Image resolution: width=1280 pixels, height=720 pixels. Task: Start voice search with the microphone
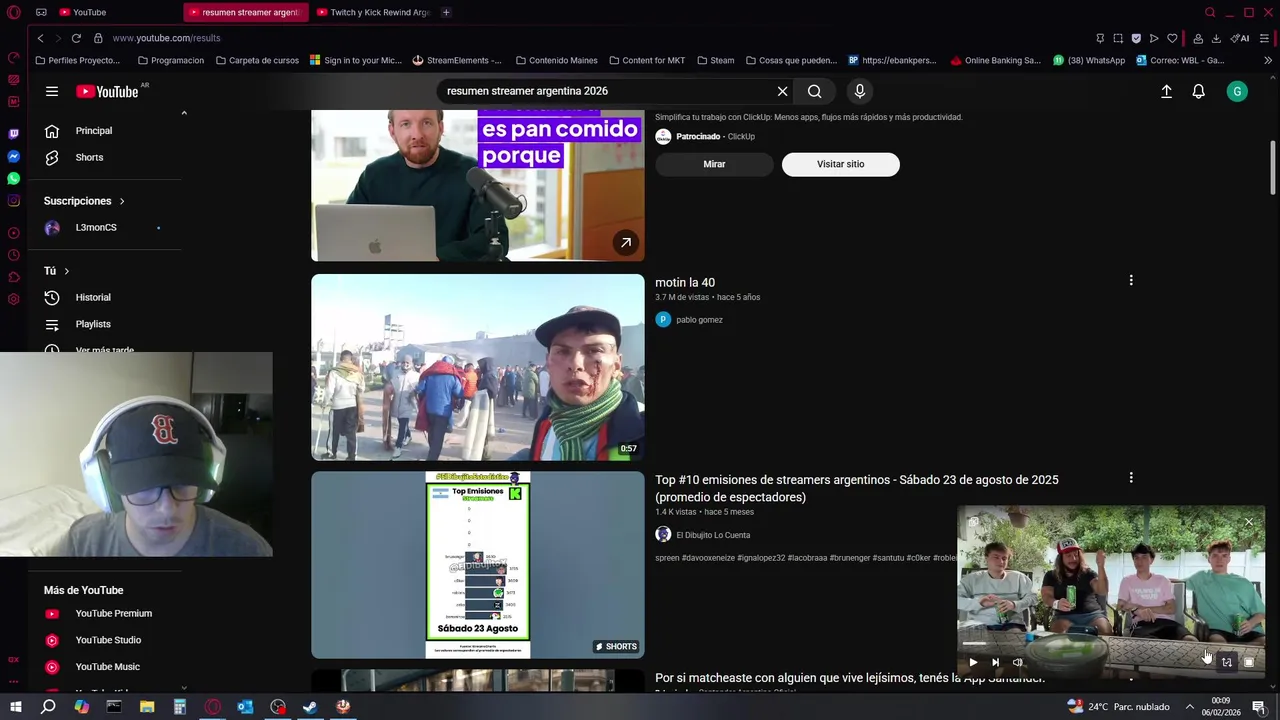coord(859,91)
